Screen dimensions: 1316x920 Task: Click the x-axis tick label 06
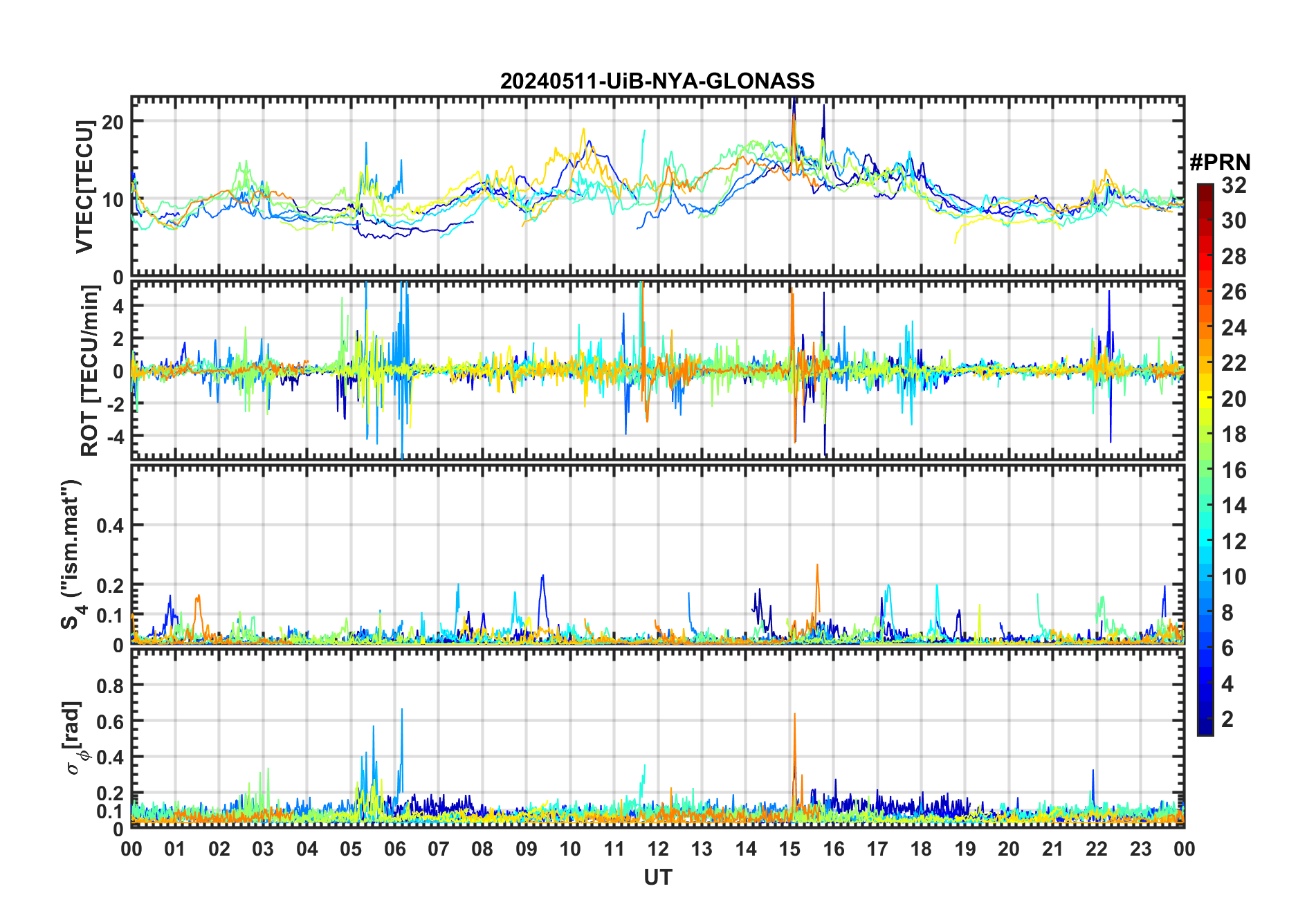click(394, 849)
